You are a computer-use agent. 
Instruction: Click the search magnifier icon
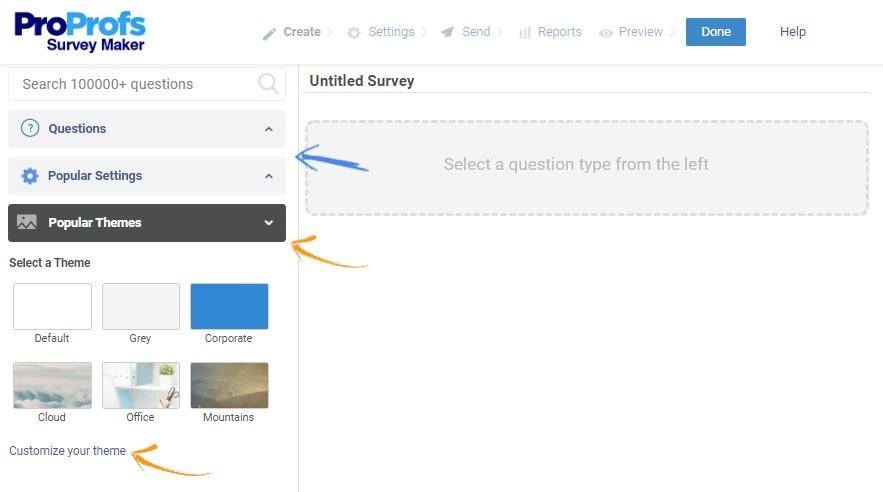(268, 84)
